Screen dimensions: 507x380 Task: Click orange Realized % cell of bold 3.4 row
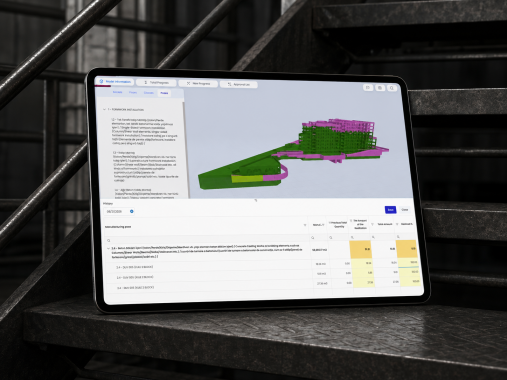click(x=407, y=249)
